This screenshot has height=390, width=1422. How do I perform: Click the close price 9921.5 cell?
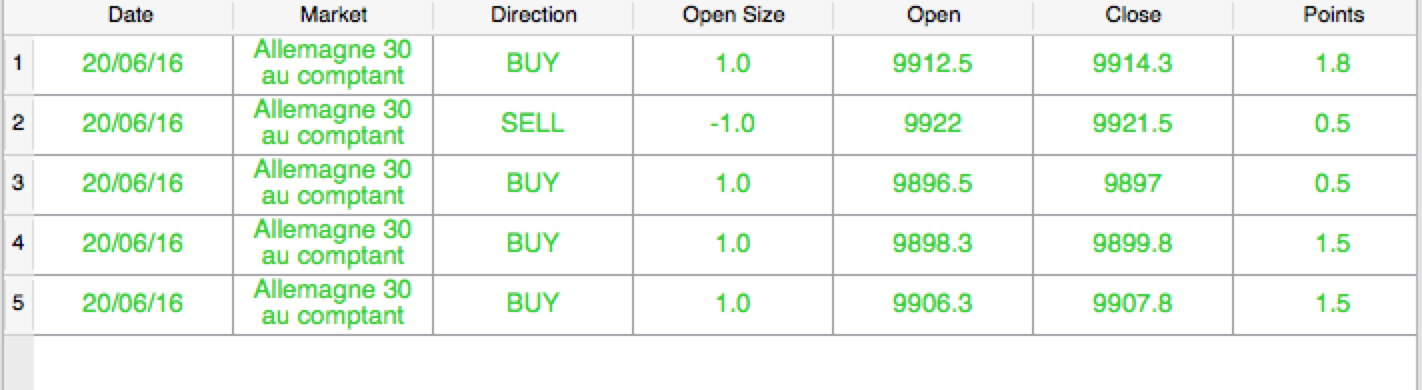coord(1133,124)
